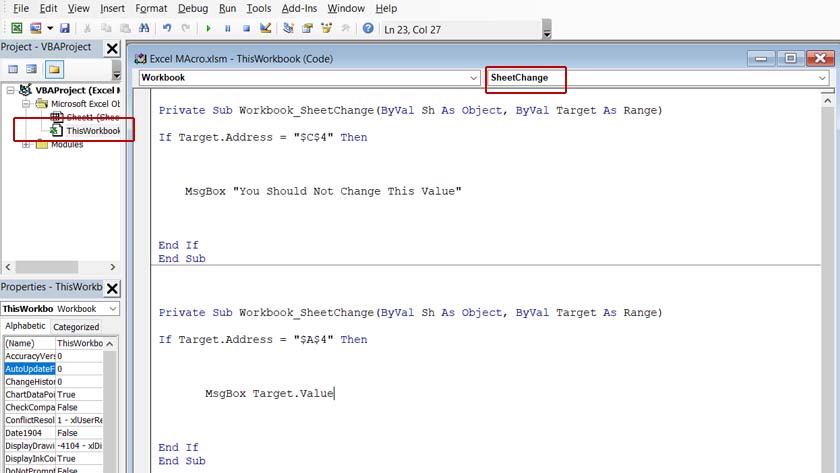Click the CheckCompa property row
Viewport: 840px width, 473px height.
click(53, 407)
